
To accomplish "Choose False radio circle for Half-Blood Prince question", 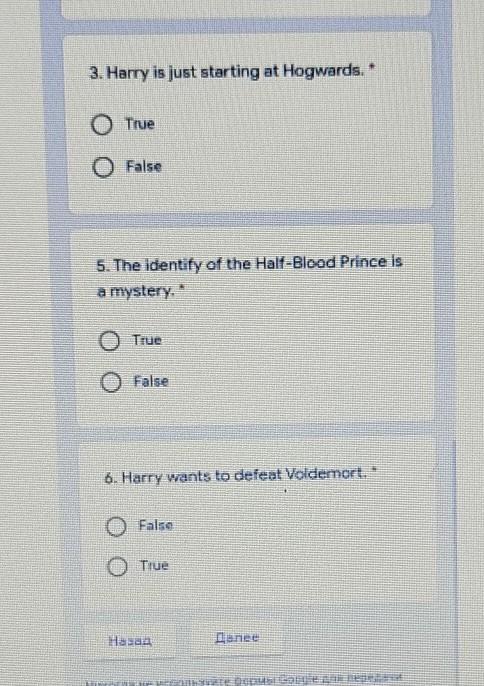I will 111,382.
